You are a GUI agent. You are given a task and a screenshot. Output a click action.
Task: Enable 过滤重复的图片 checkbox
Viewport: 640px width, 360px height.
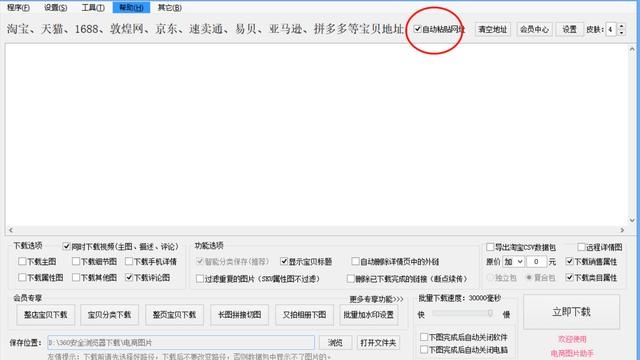(200, 279)
